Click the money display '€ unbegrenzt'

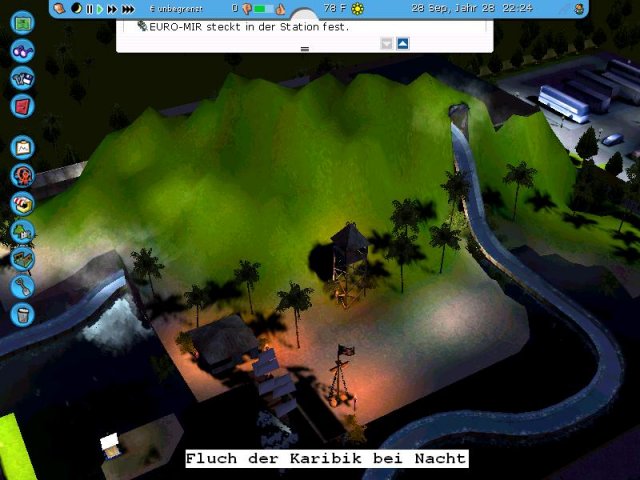[176, 9]
